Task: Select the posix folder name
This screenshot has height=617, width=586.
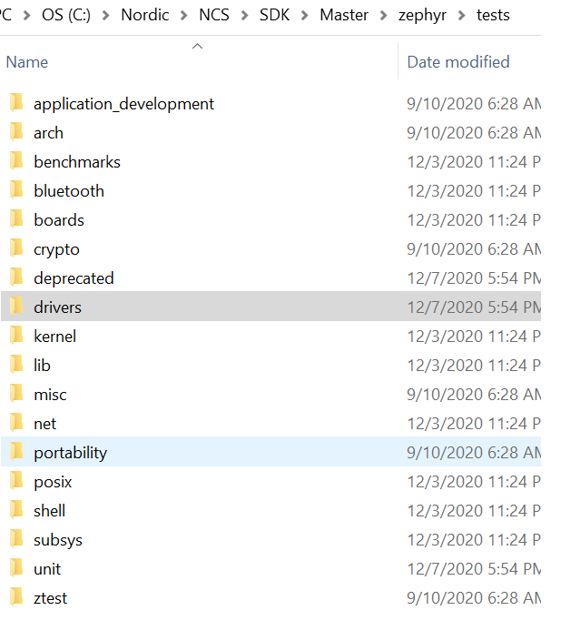Action: coord(53,483)
